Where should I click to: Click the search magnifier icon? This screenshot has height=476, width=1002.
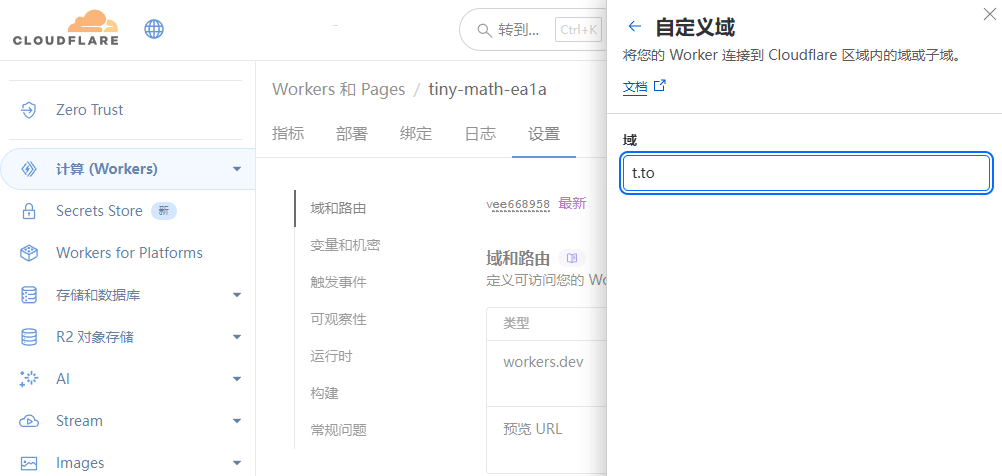pos(484,30)
